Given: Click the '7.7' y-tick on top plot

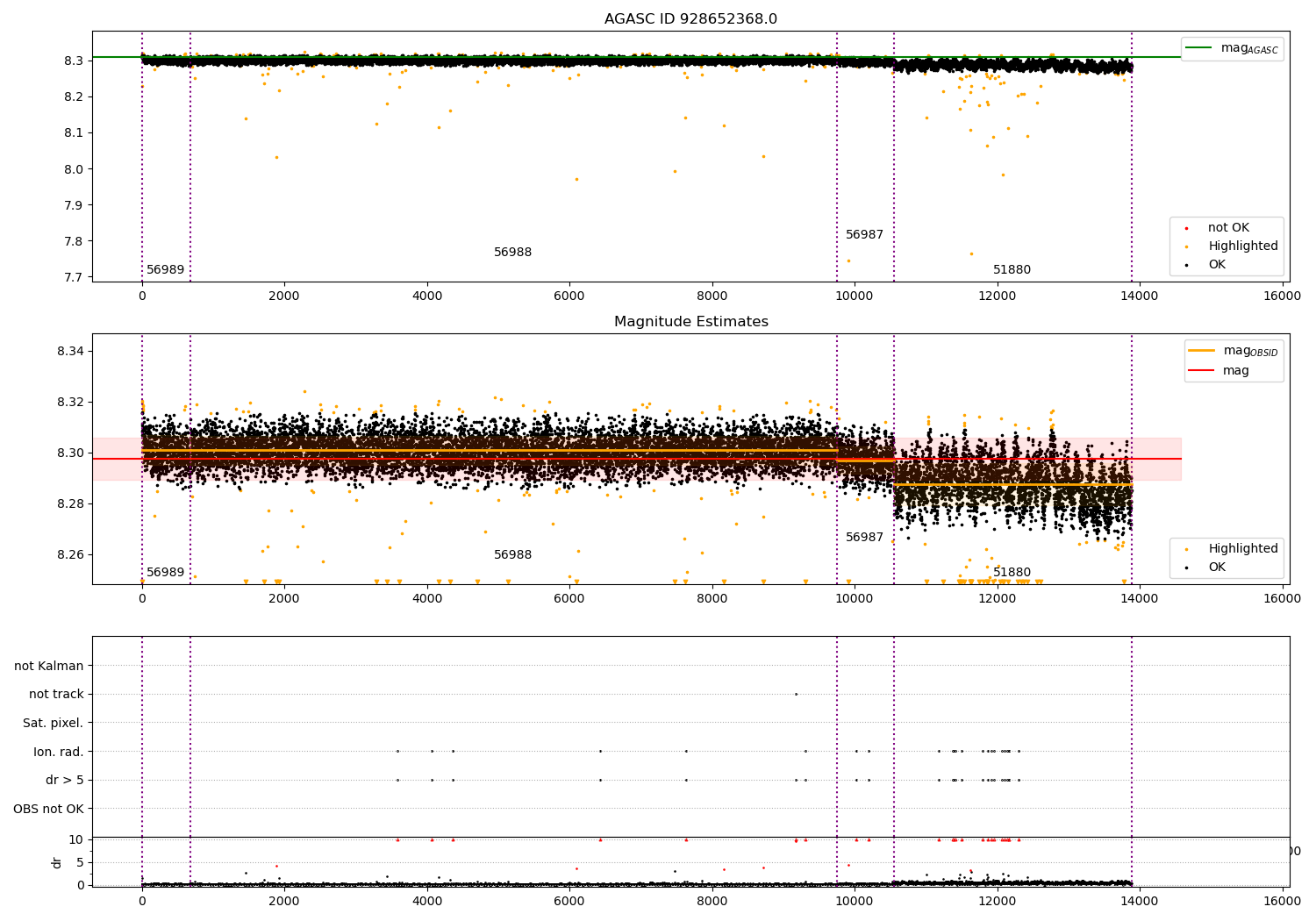Looking at the screenshot, I should pyautogui.click(x=74, y=278).
